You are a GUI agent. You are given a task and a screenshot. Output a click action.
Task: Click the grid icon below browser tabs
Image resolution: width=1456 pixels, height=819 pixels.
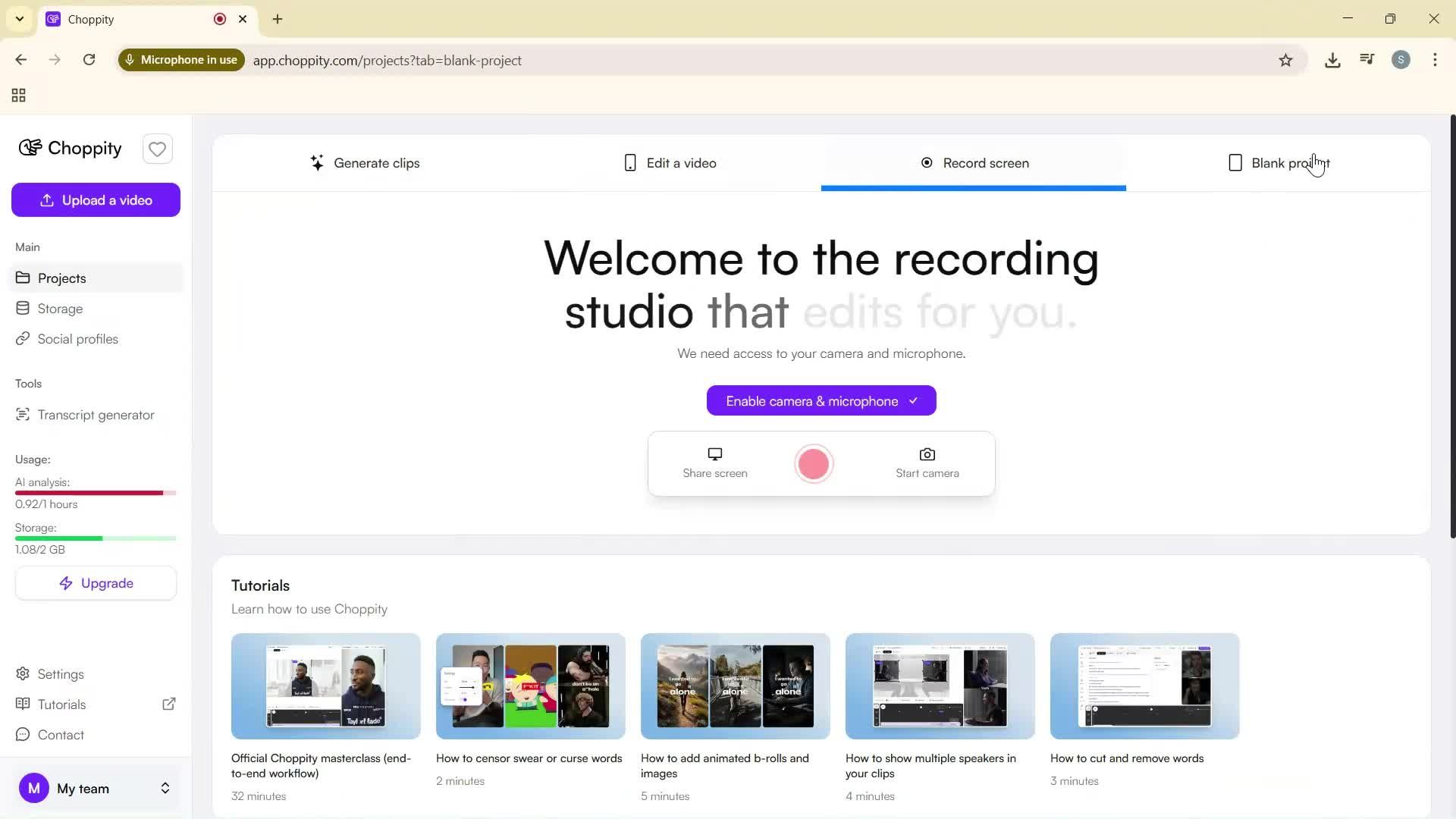(x=18, y=95)
